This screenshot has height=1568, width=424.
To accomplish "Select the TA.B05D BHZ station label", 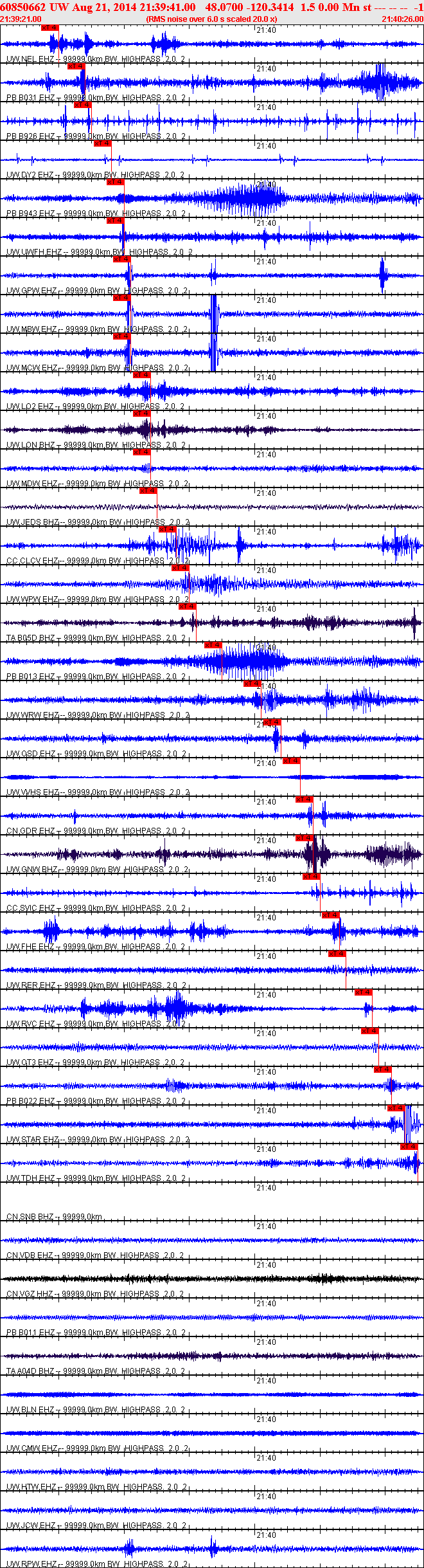I will tap(30, 638).
